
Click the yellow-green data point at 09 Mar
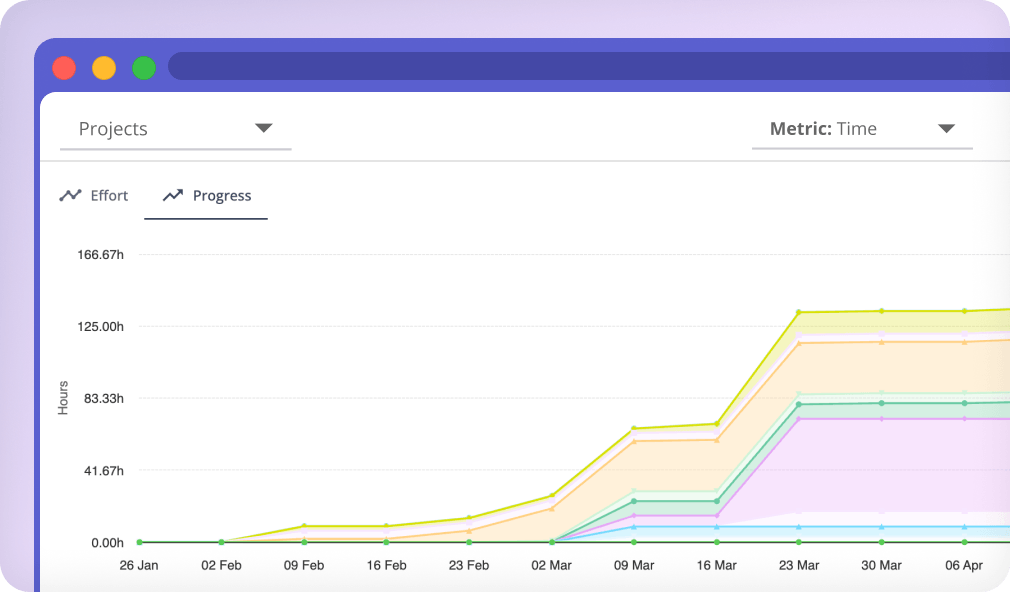pyautogui.click(x=634, y=428)
